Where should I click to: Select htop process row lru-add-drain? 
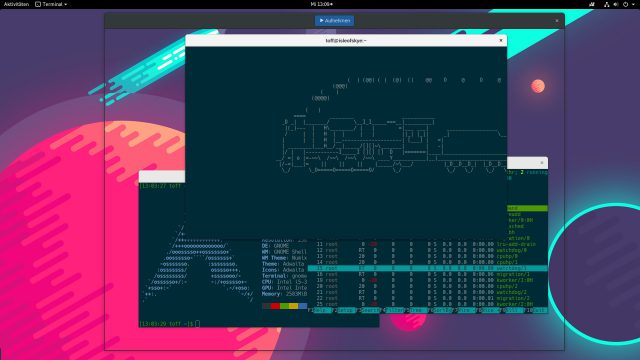(427, 244)
